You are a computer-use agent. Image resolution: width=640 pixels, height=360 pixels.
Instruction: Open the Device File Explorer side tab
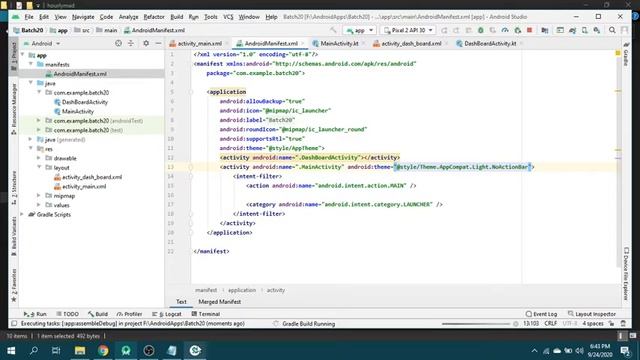click(626, 274)
